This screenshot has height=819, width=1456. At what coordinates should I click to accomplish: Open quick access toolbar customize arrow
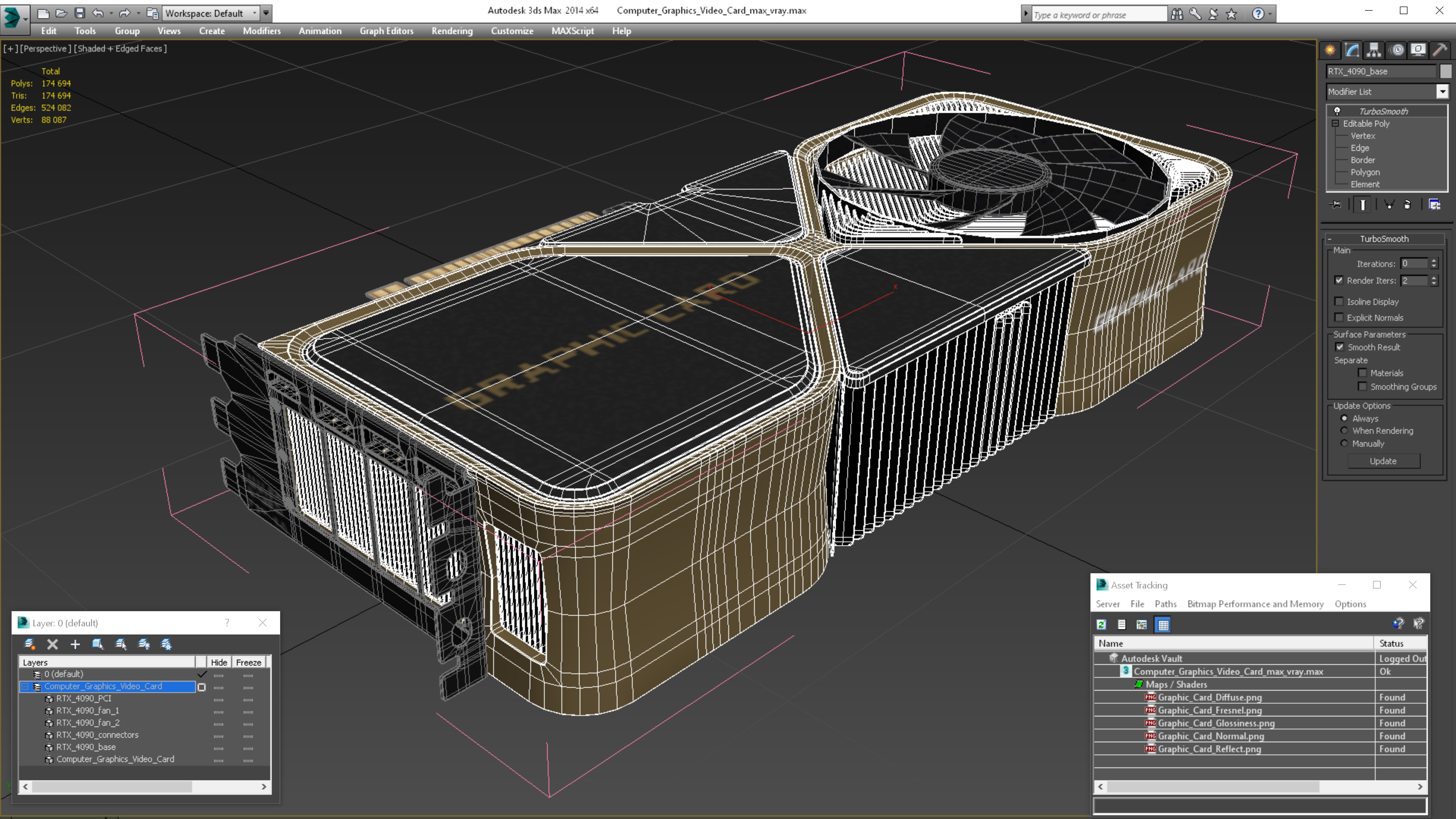[266, 13]
